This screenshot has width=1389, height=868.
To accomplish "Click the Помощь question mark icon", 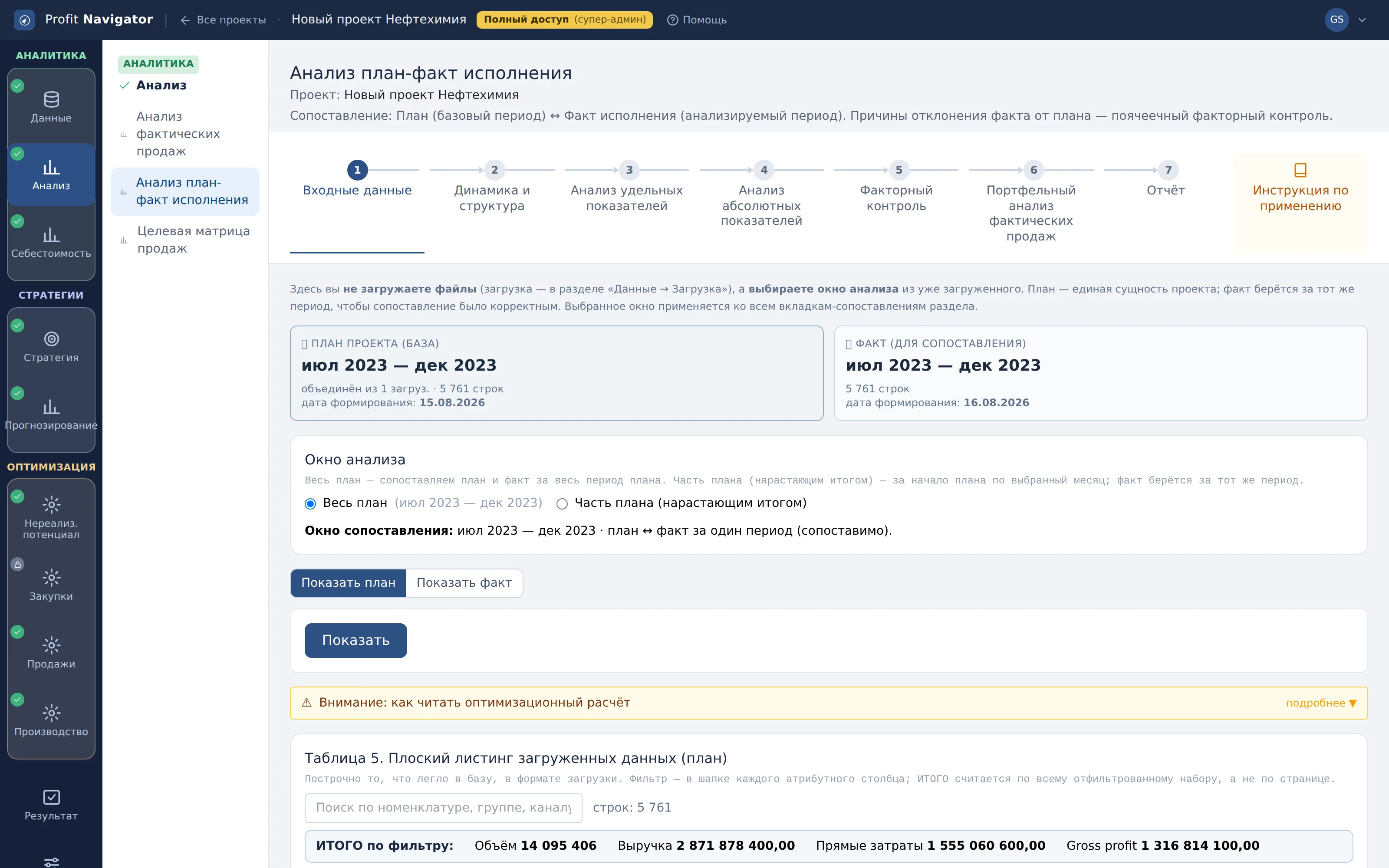I will click(x=672, y=20).
